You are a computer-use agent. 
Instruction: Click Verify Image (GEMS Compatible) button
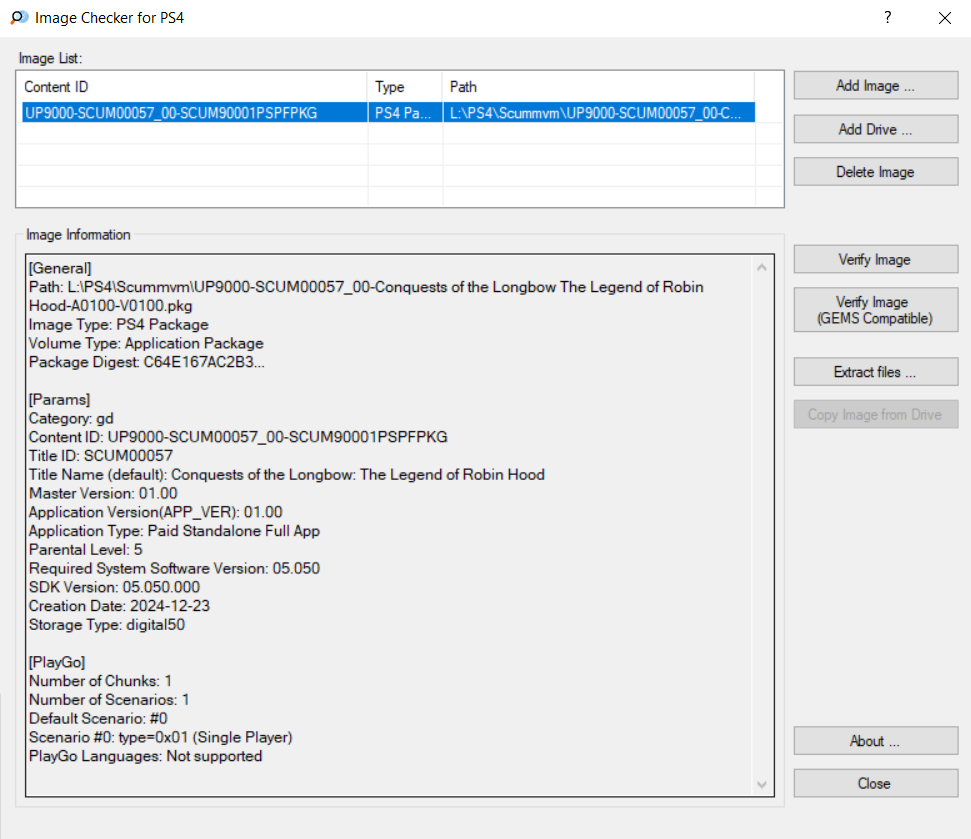click(876, 310)
